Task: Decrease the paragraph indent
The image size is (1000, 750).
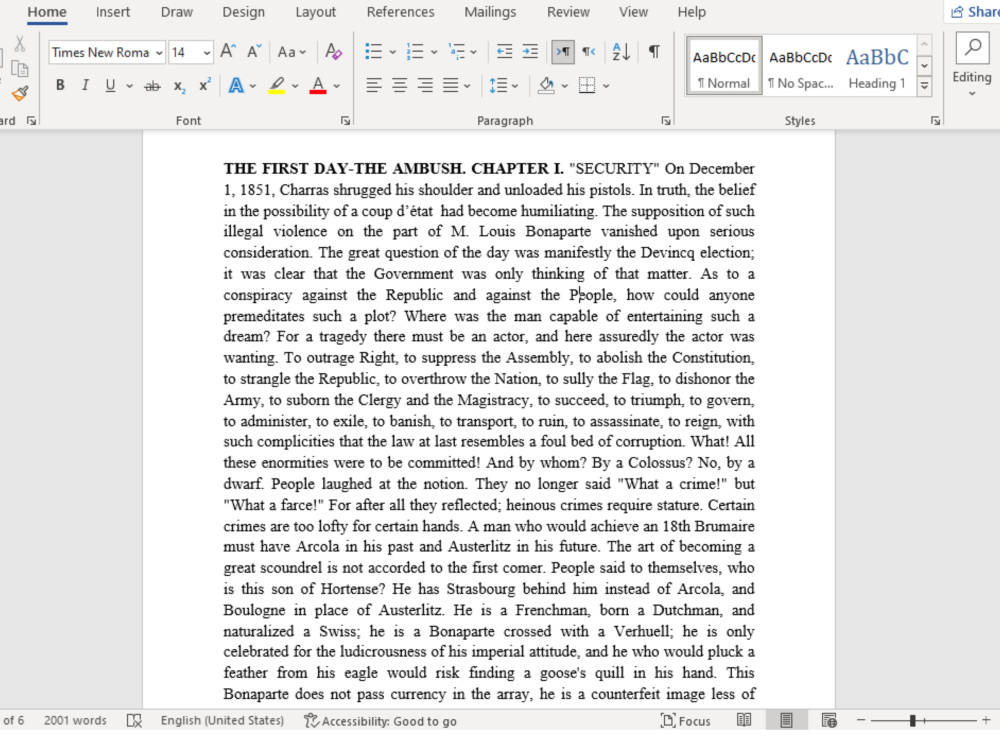Action: coord(504,52)
